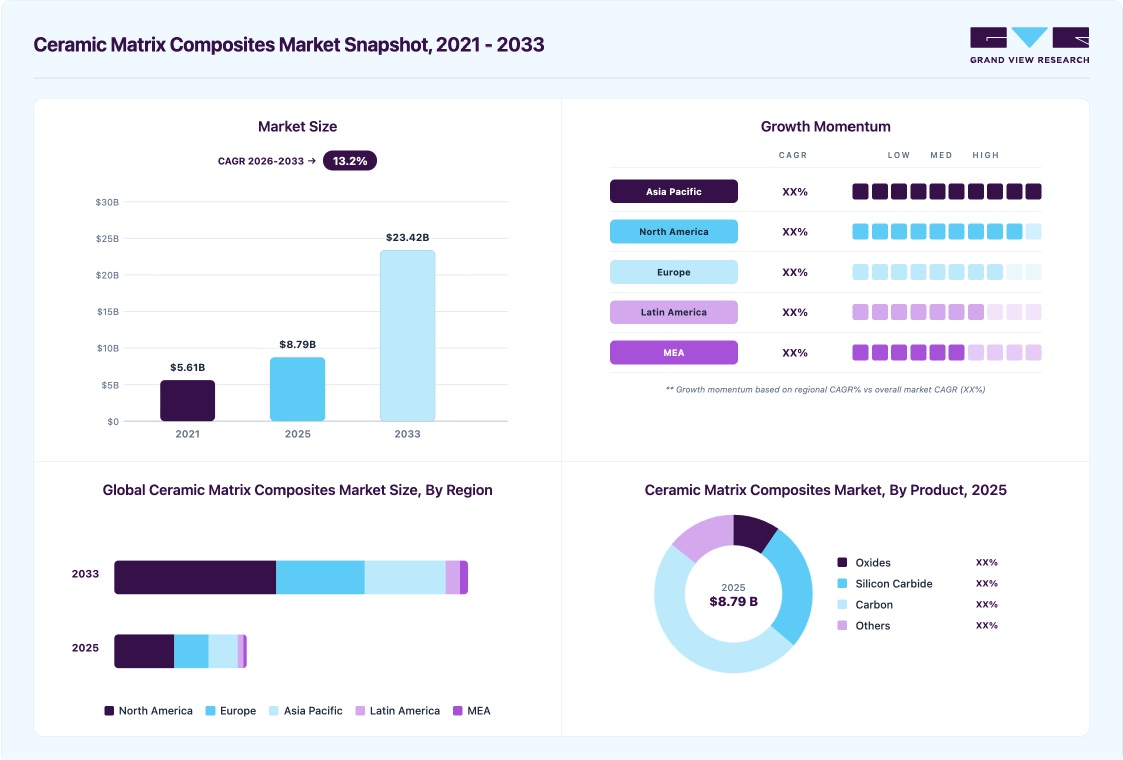Image resolution: width=1123 pixels, height=760 pixels.
Task: Click the Europe segment in 2033 bar
Action: [320, 577]
